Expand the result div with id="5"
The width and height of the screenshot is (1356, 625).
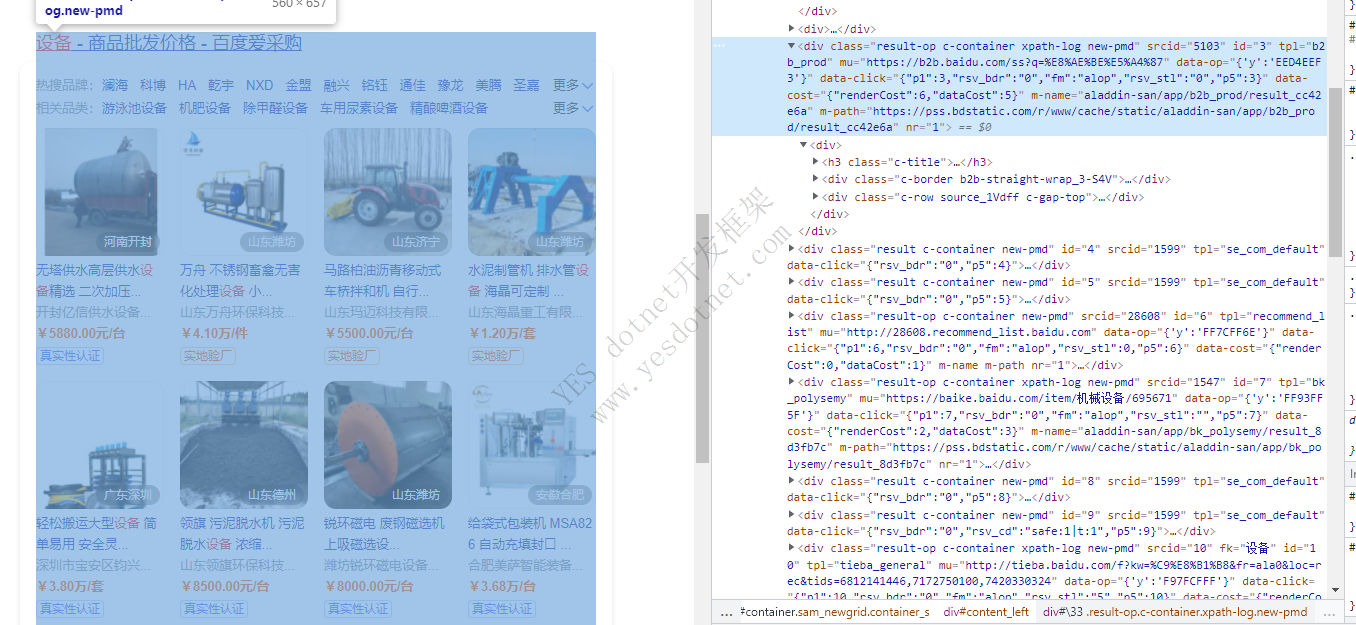(792, 282)
